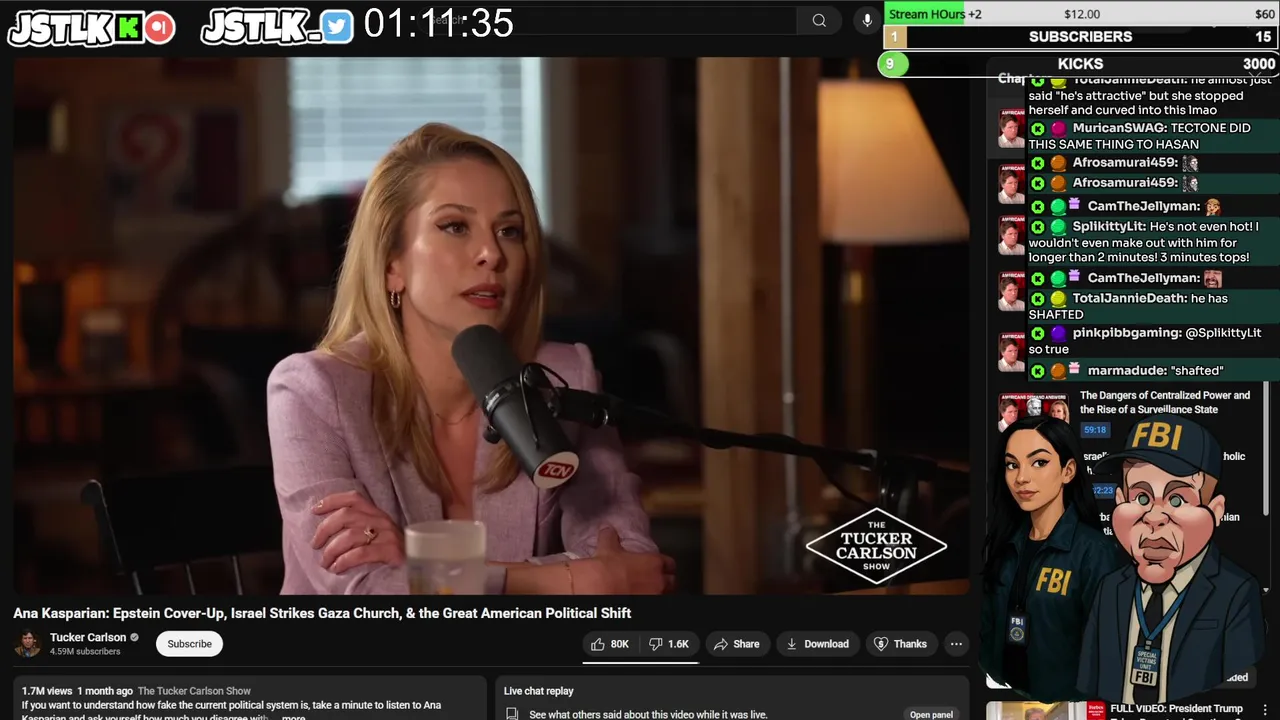
Task: Like the video with 80K thumbs-up
Action: pyautogui.click(x=610, y=644)
